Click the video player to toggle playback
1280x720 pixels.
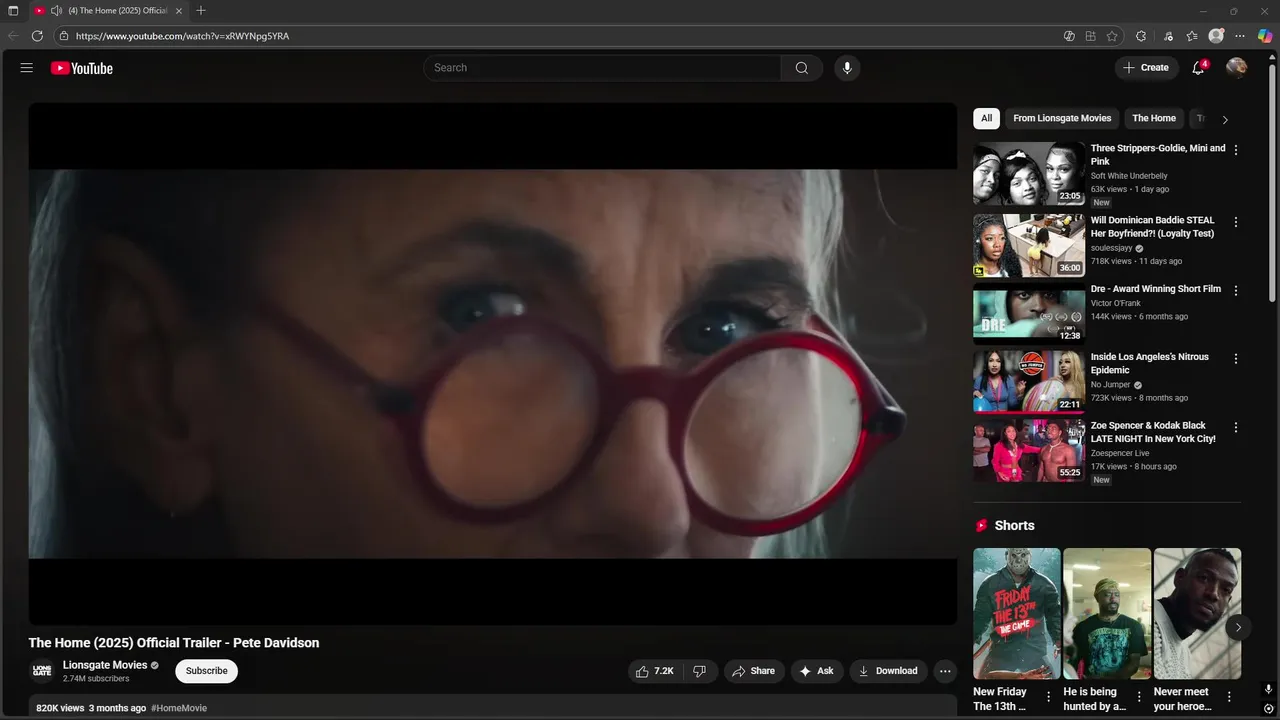pos(493,364)
